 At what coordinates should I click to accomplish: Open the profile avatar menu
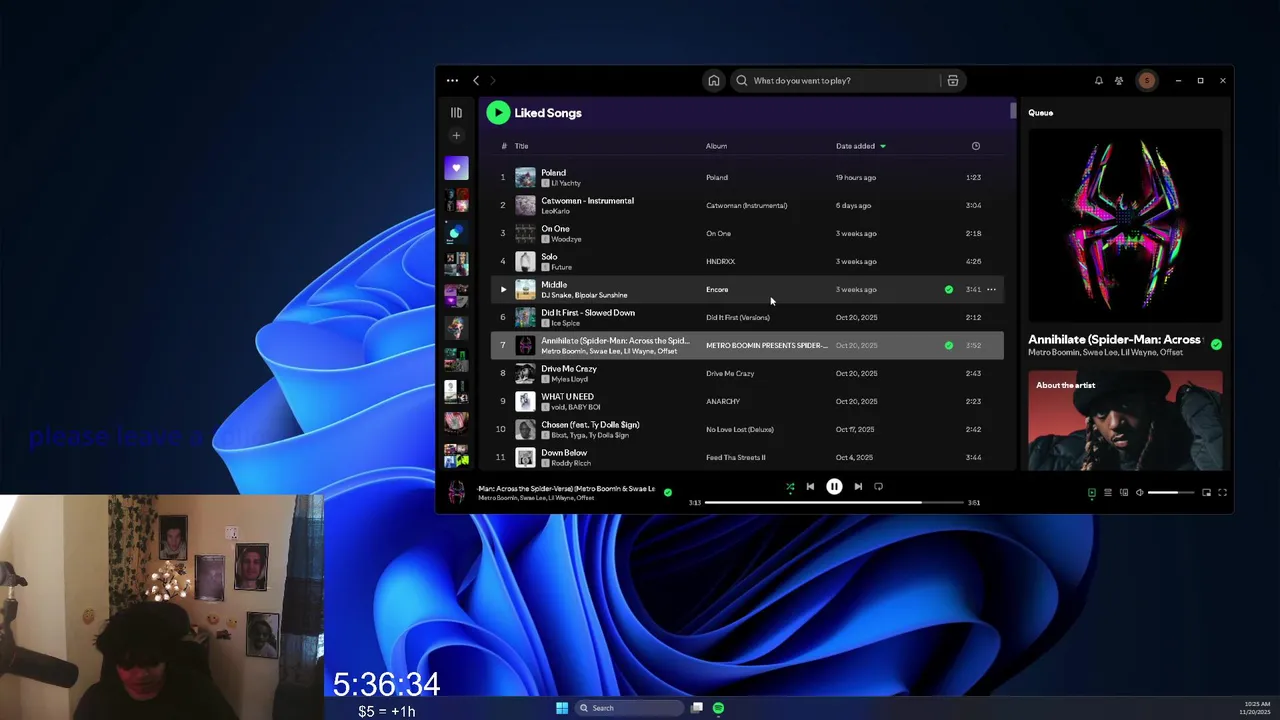(x=1147, y=80)
